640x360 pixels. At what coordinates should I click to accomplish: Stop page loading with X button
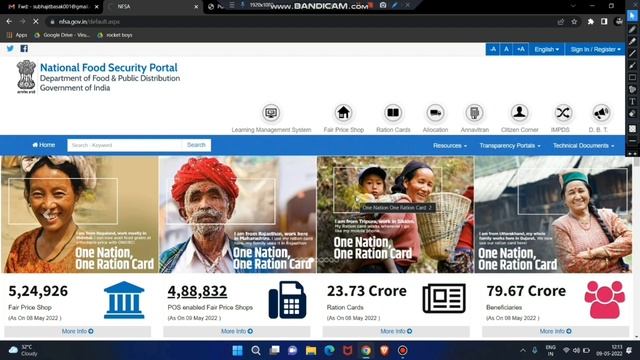pyautogui.click(x=36, y=21)
